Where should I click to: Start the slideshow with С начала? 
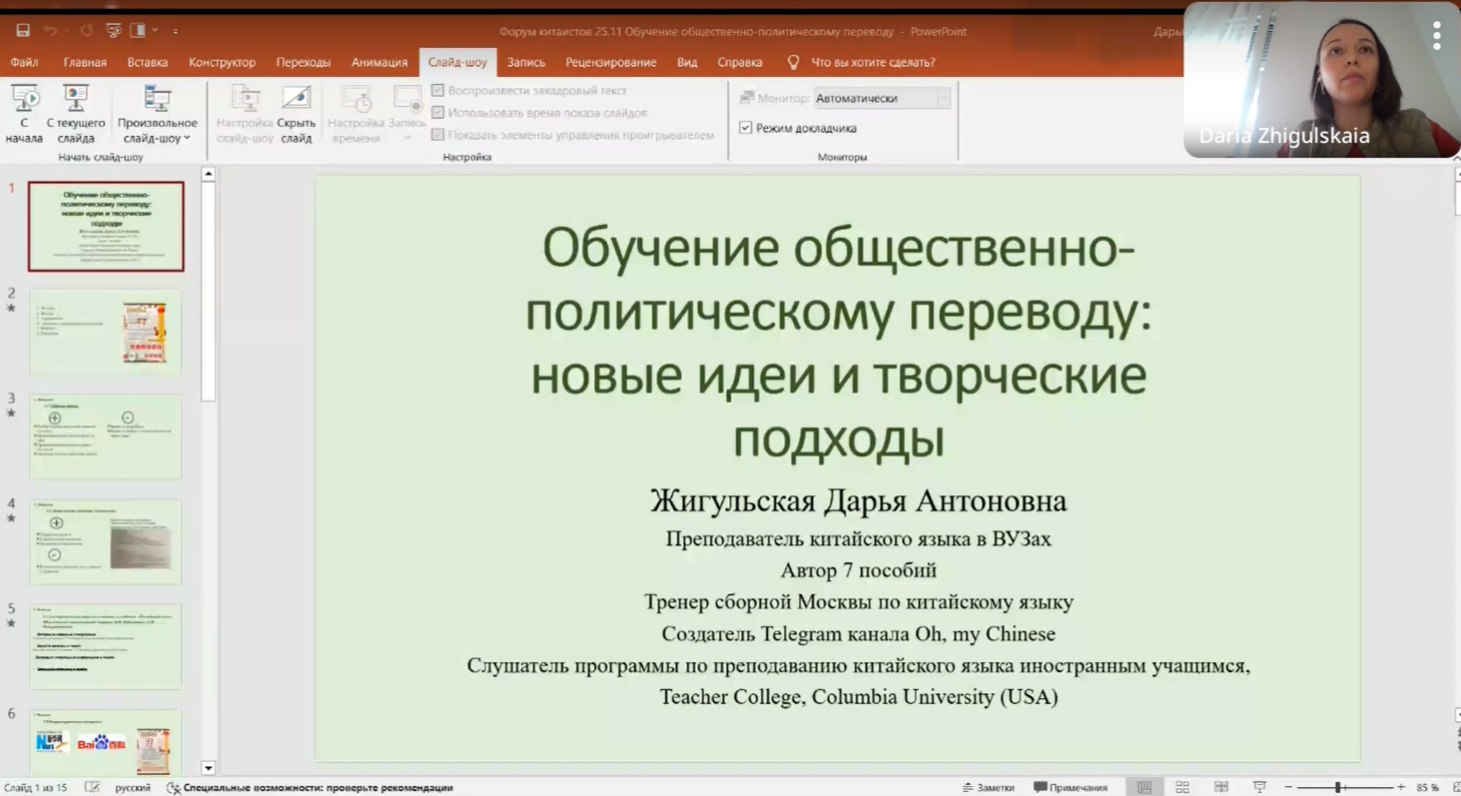pos(24,115)
